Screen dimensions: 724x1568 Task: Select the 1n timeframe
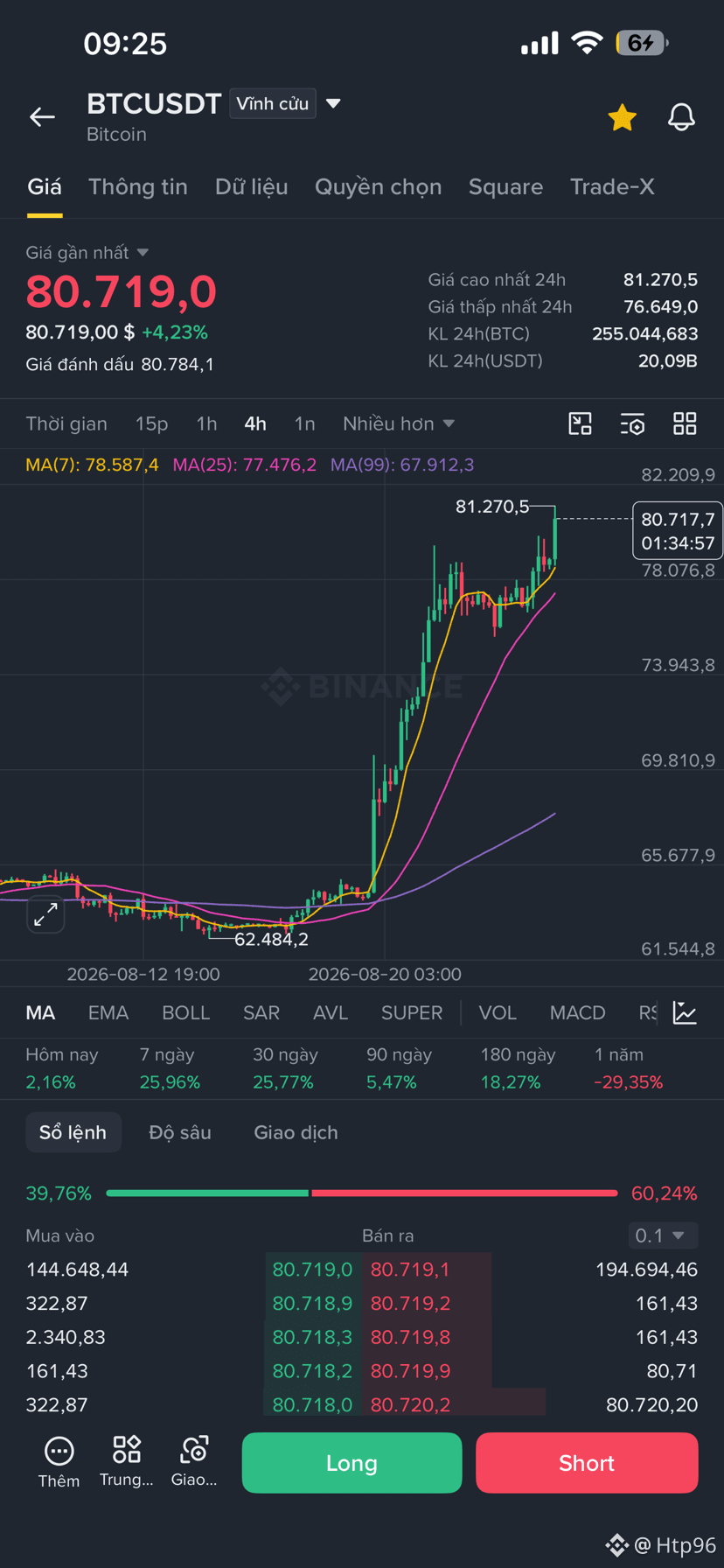[304, 423]
